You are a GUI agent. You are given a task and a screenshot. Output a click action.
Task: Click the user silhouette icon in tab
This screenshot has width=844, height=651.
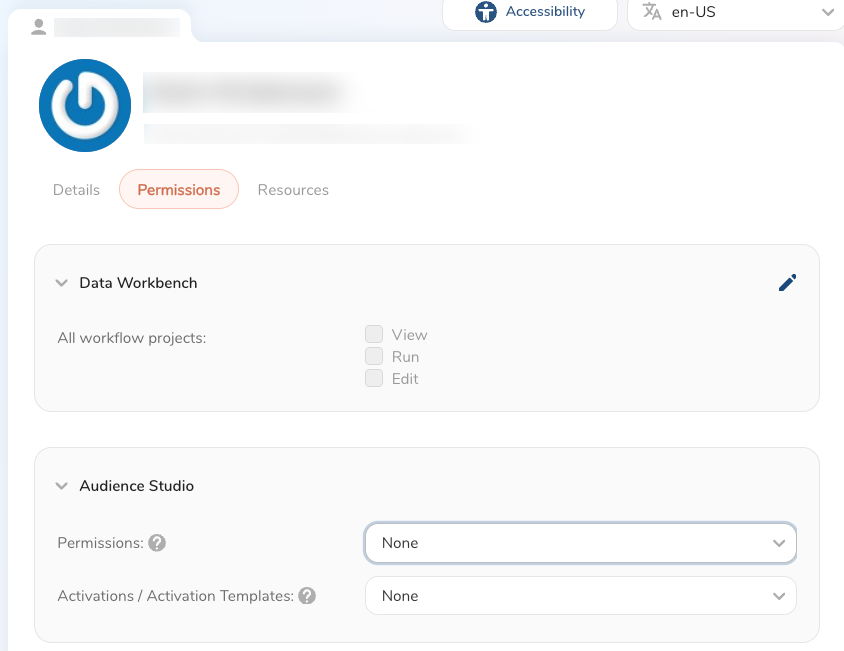39,27
